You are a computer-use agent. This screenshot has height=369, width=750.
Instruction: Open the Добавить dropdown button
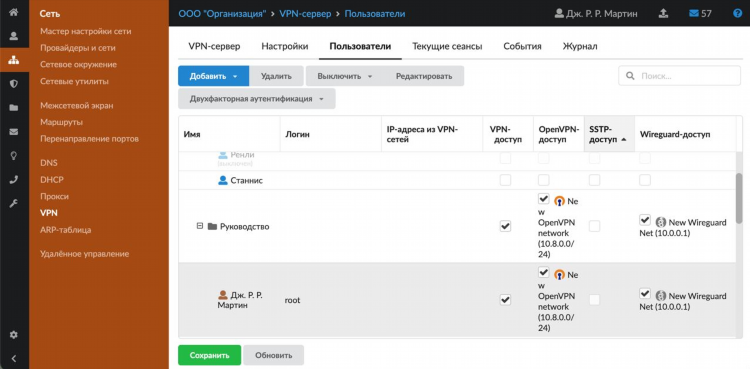[213, 76]
